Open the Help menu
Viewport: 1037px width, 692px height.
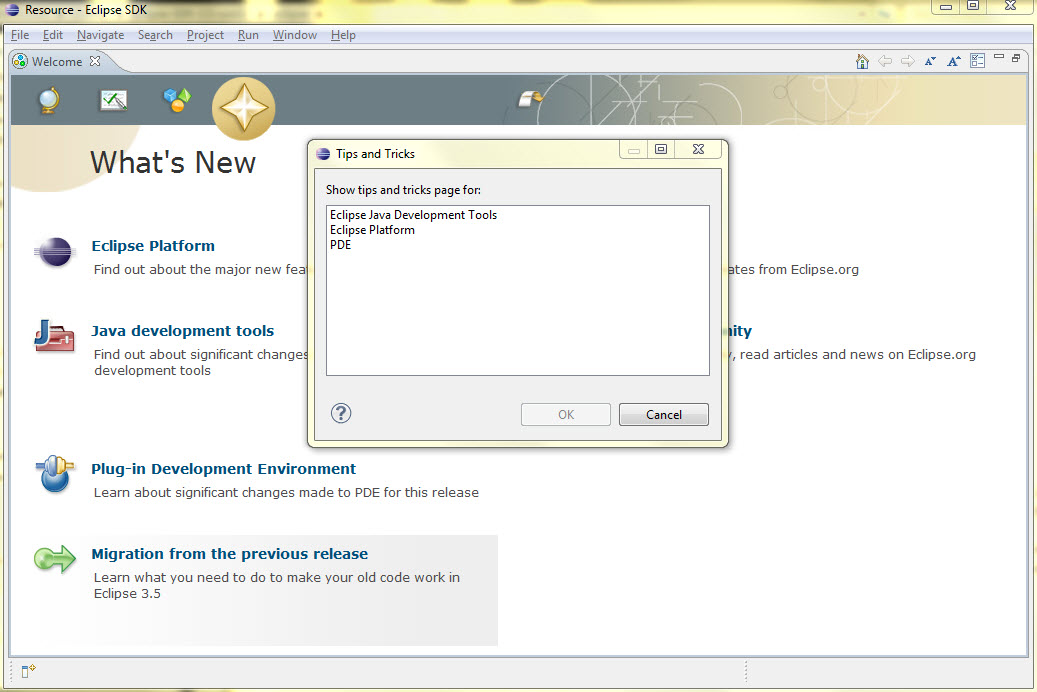pos(343,35)
